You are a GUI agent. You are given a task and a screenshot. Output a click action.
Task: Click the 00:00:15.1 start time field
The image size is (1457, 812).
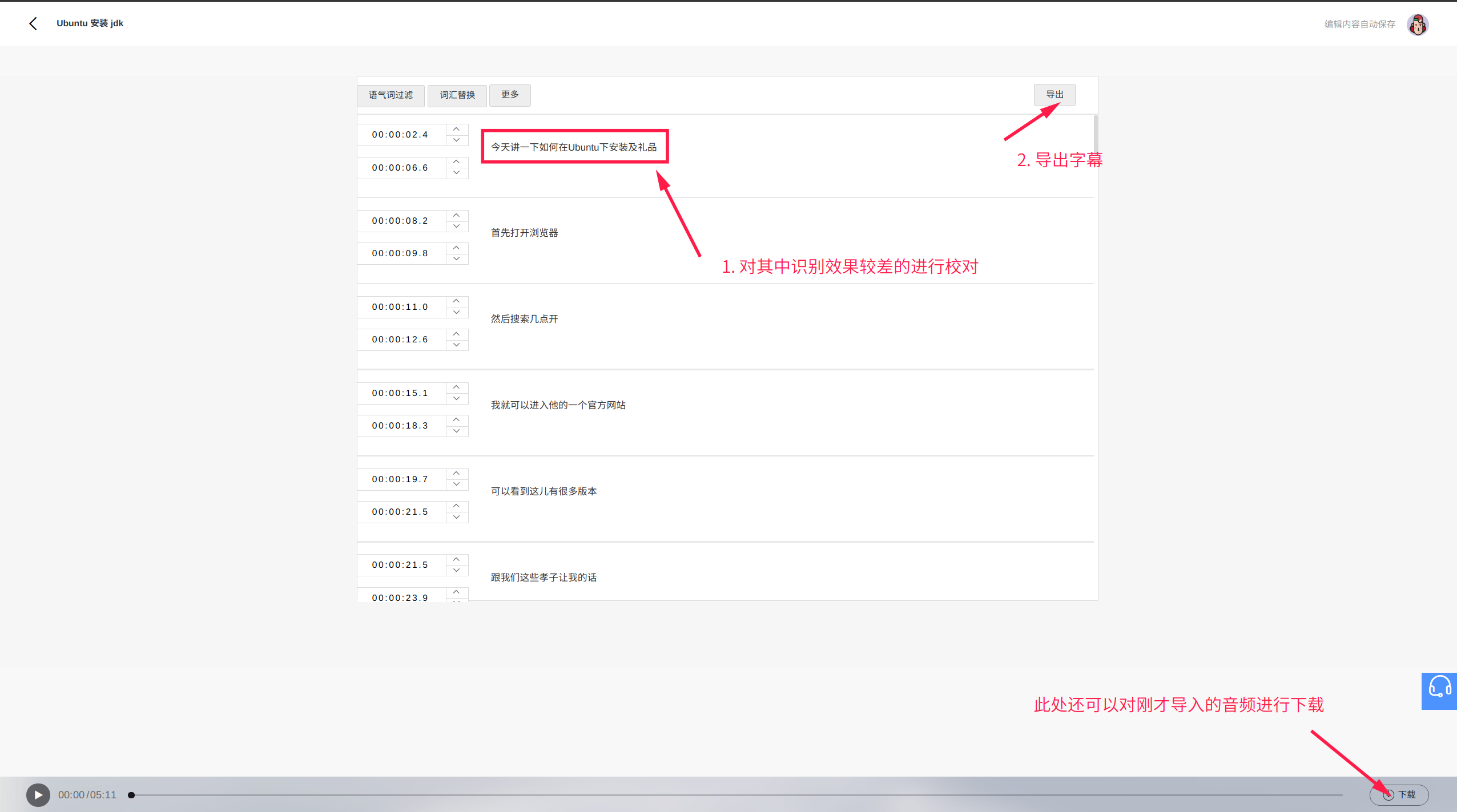[x=400, y=393]
